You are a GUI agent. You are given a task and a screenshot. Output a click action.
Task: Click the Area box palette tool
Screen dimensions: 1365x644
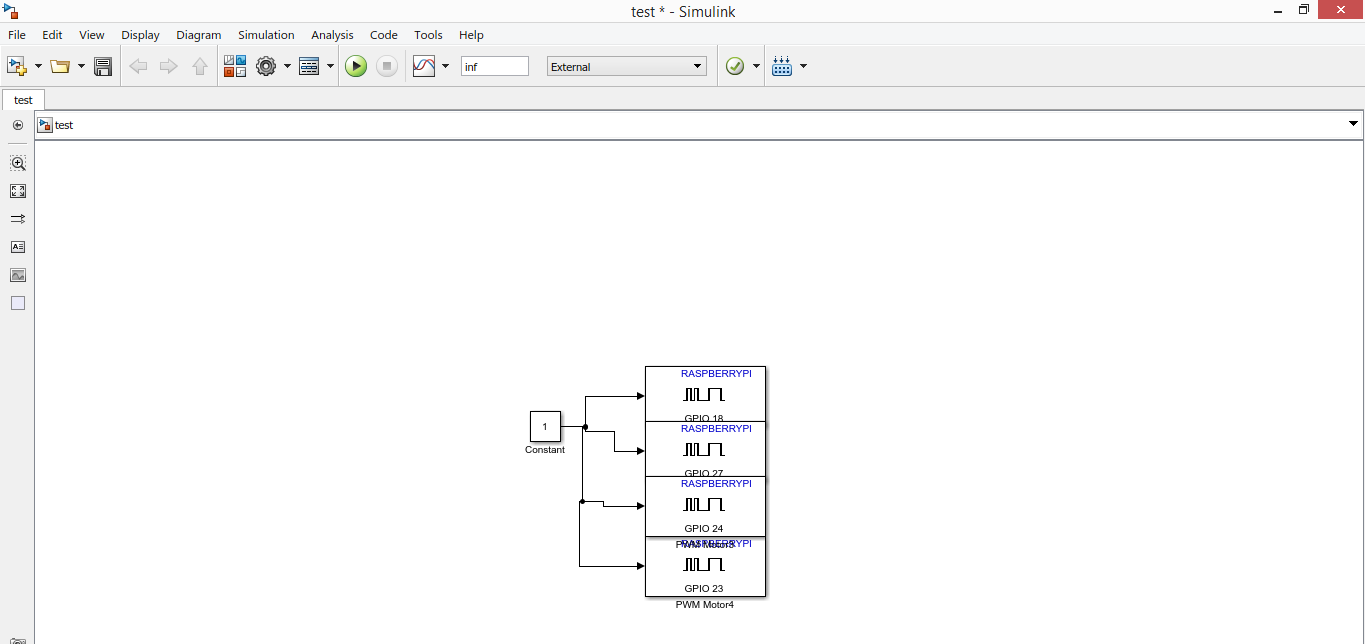coord(18,303)
